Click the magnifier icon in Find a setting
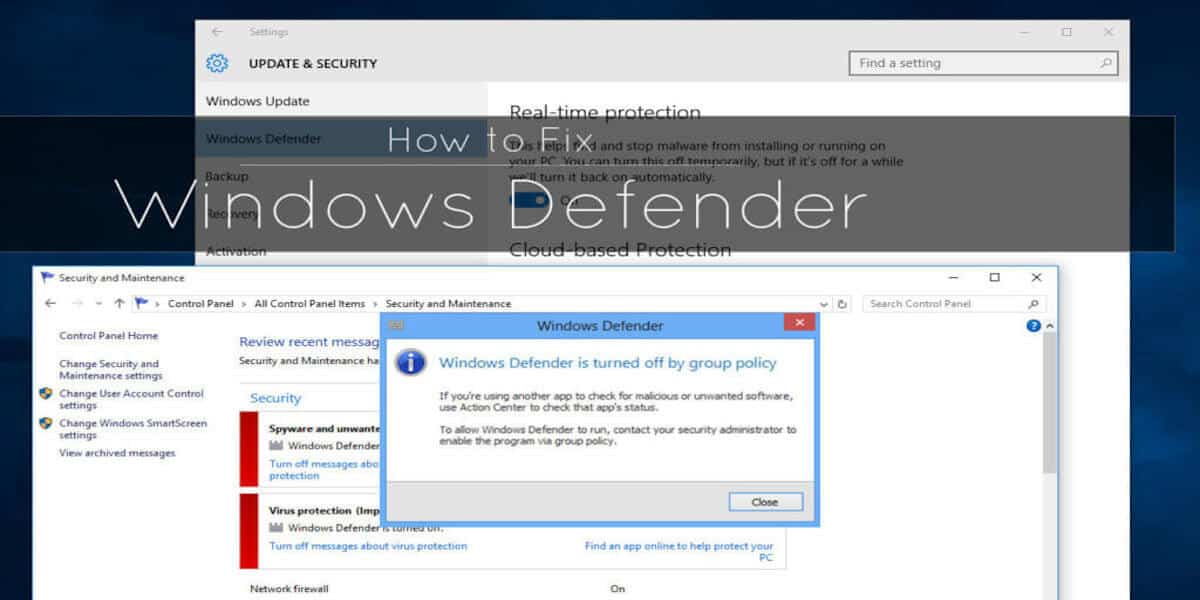 (x=1104, y=62)
